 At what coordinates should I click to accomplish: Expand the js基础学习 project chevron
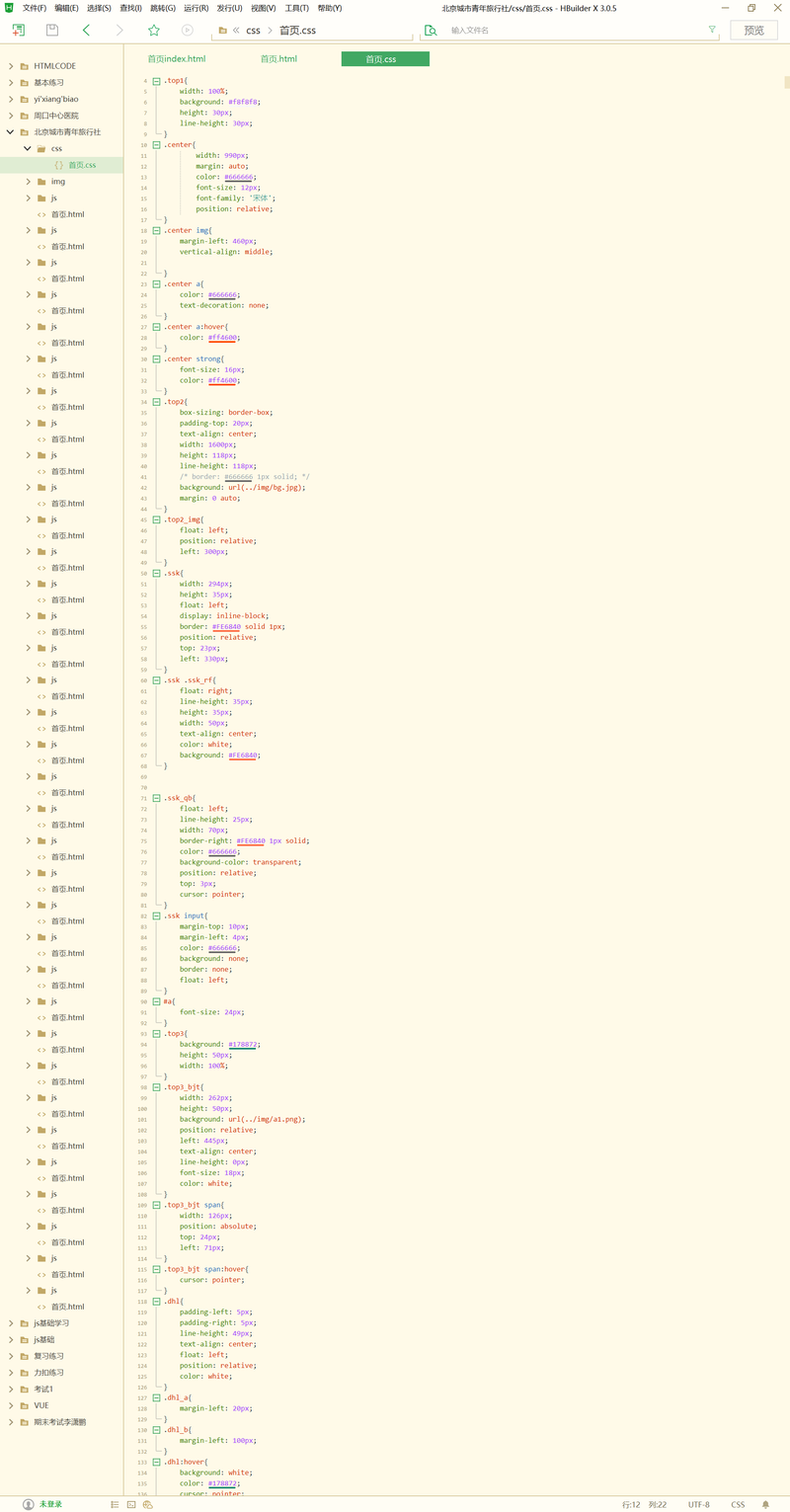(11, 1323)
